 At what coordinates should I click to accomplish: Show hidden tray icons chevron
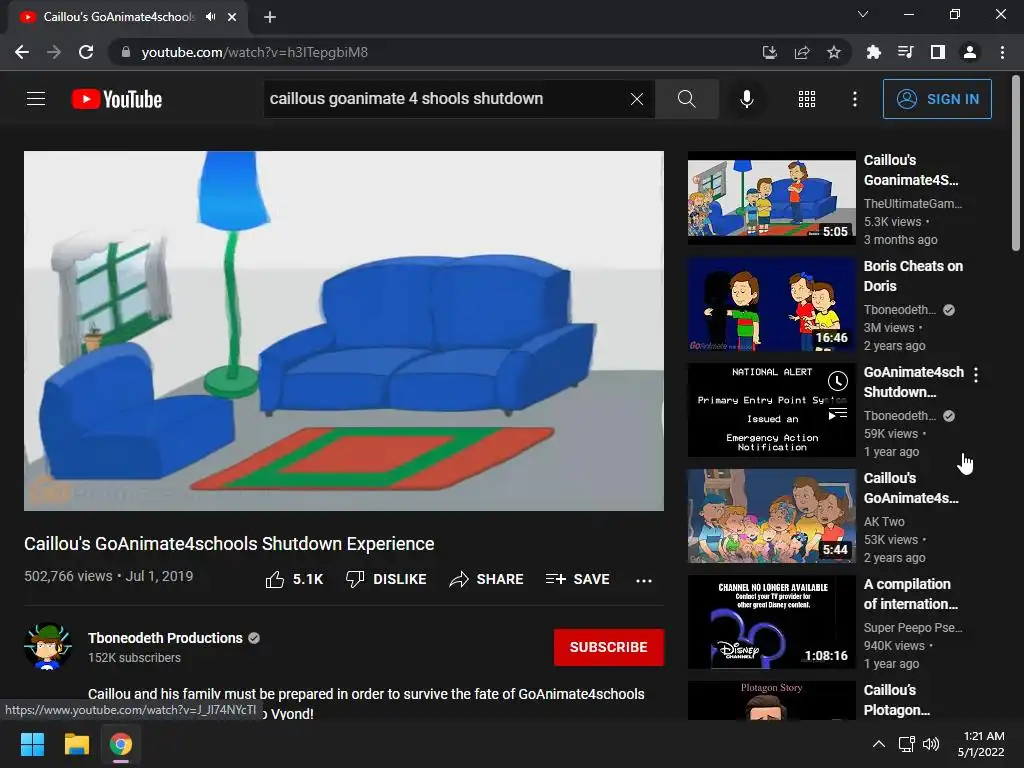tap(879, 744)
